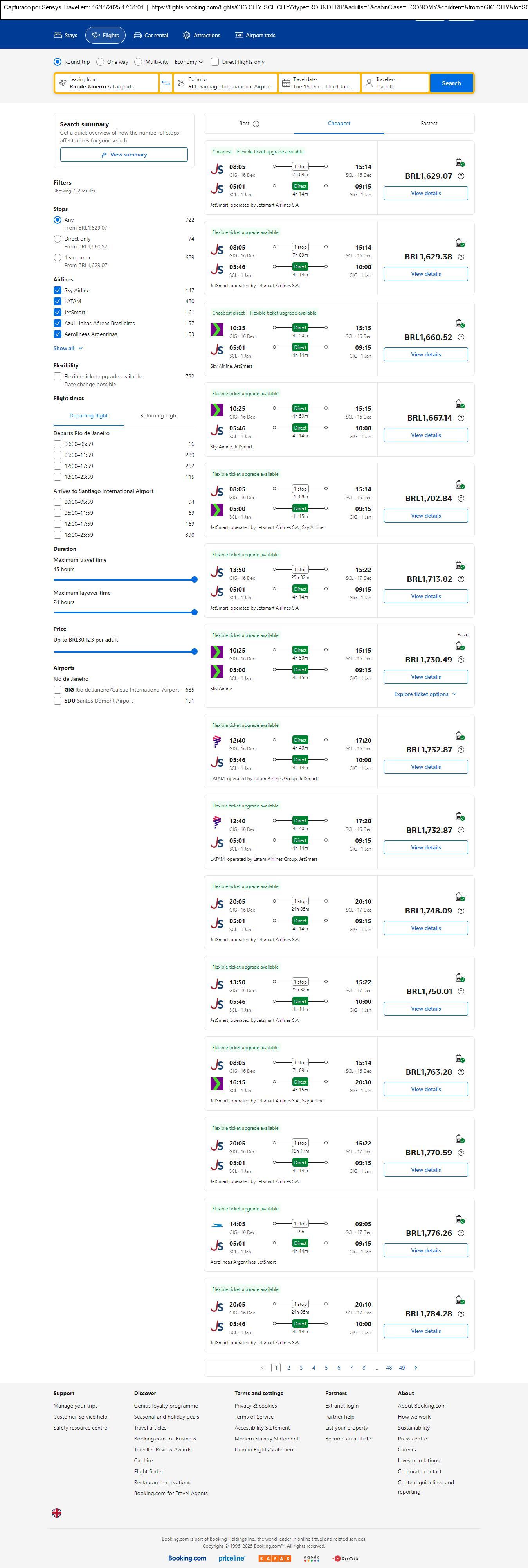Adjust the Maximum layover time slider

(x=194, y=612)
